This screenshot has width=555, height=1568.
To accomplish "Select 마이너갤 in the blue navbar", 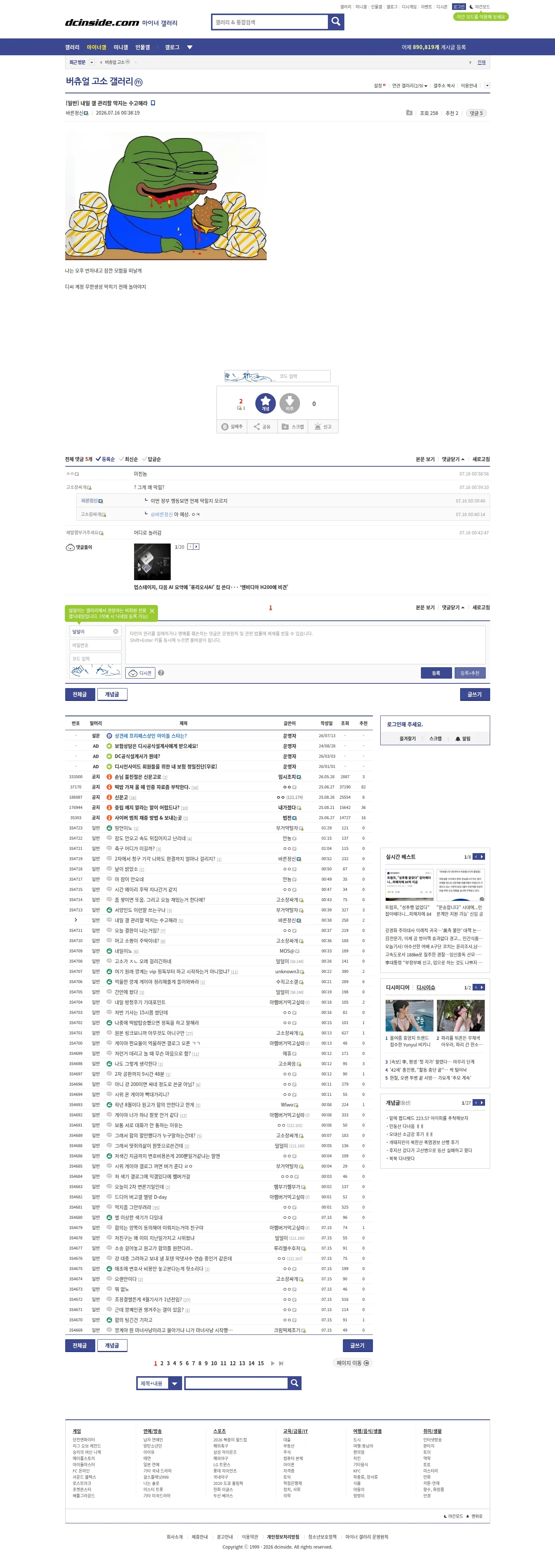I will (96, 47).
